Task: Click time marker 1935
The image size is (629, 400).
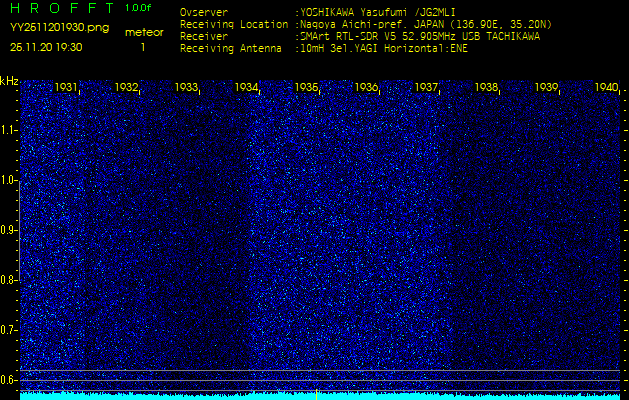Action: (x=306, y=87)
